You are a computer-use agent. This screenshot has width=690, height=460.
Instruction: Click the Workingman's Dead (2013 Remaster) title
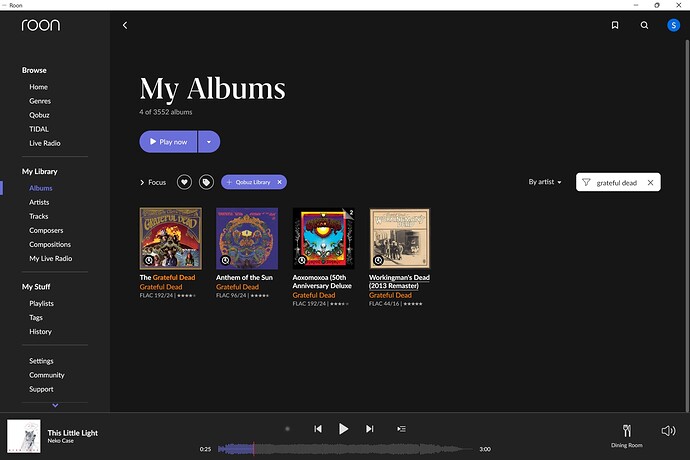tap(399, 281)
